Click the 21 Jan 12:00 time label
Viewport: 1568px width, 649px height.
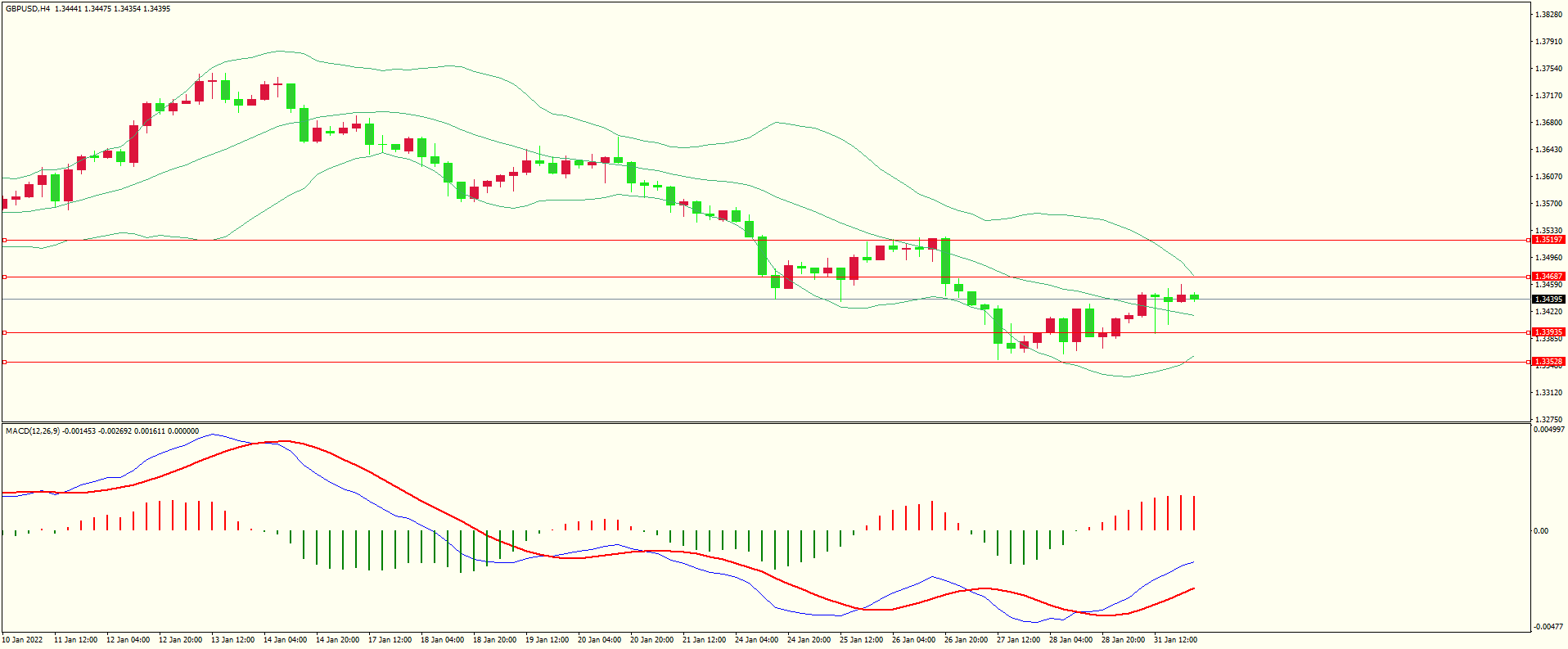click(x=704, y=640)
